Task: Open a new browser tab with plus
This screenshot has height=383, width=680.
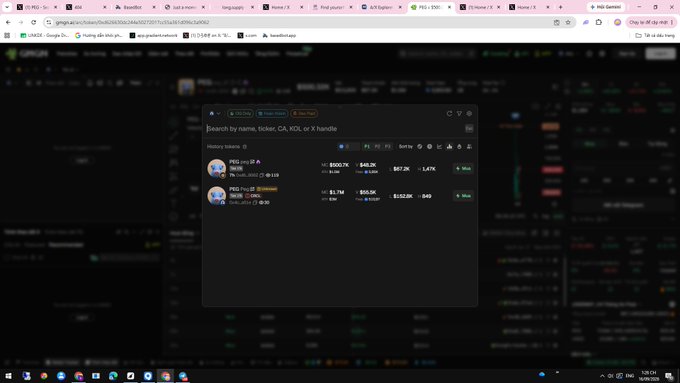Action: [x=560, y=7]
